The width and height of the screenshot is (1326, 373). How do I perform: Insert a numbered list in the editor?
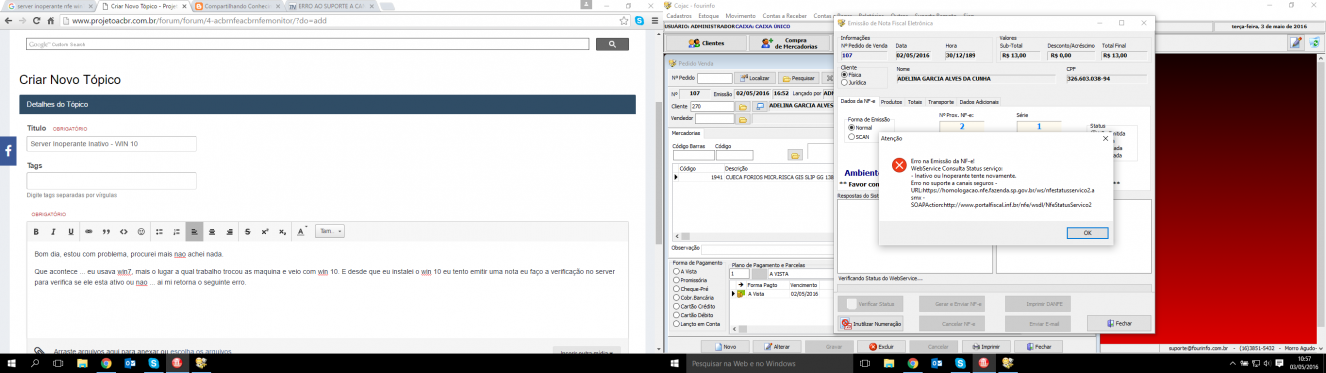coord(176,231)
